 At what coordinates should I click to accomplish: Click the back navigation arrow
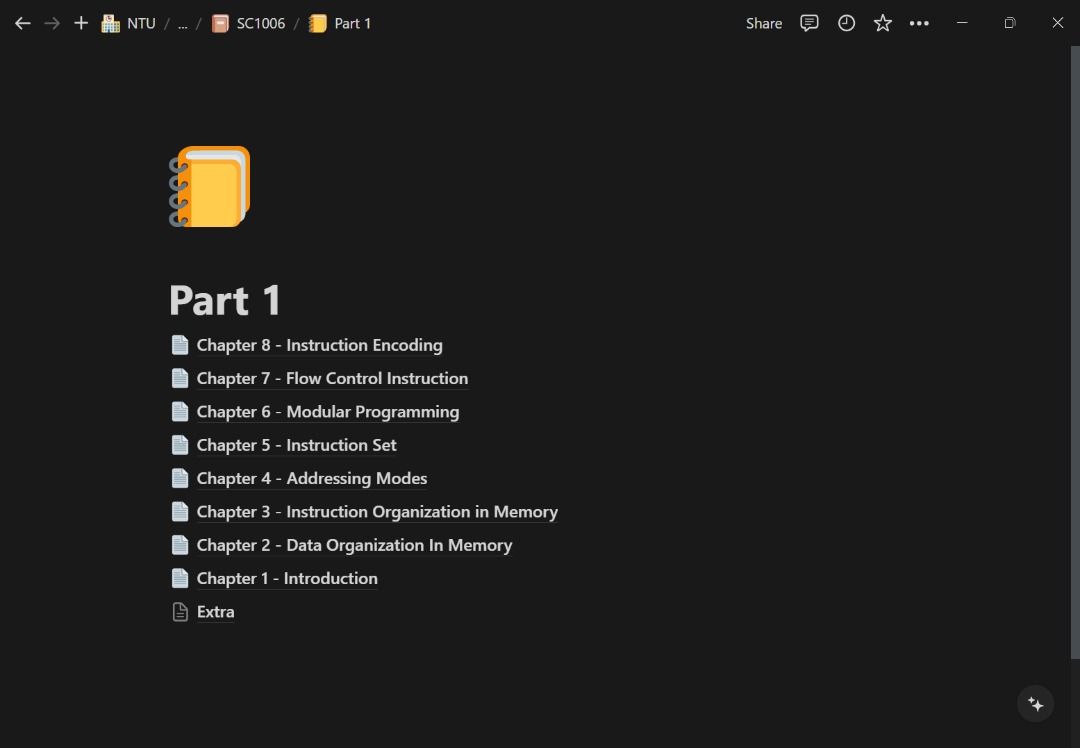pos(22,23)
